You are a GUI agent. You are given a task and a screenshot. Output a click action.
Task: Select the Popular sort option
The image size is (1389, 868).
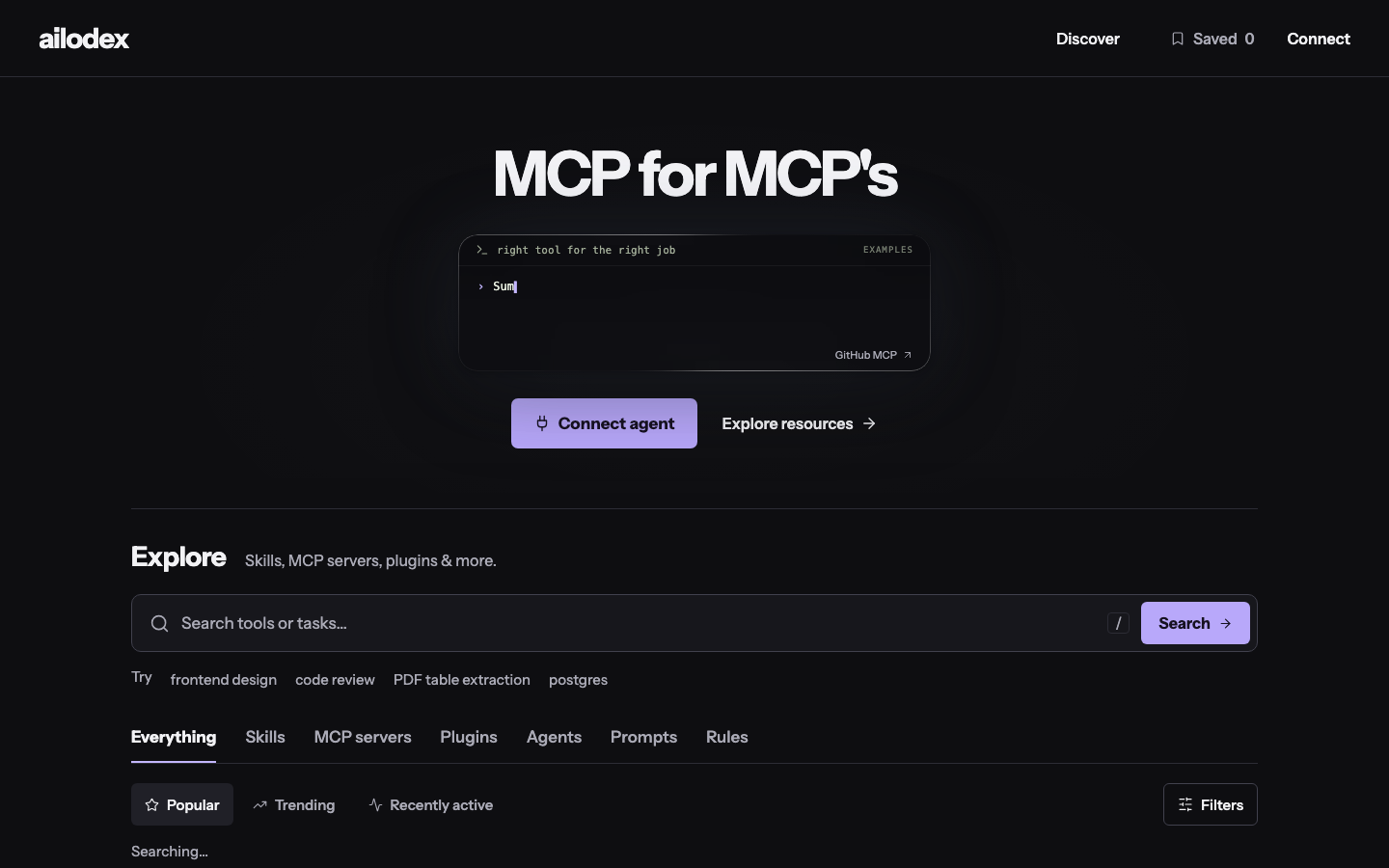182,804
